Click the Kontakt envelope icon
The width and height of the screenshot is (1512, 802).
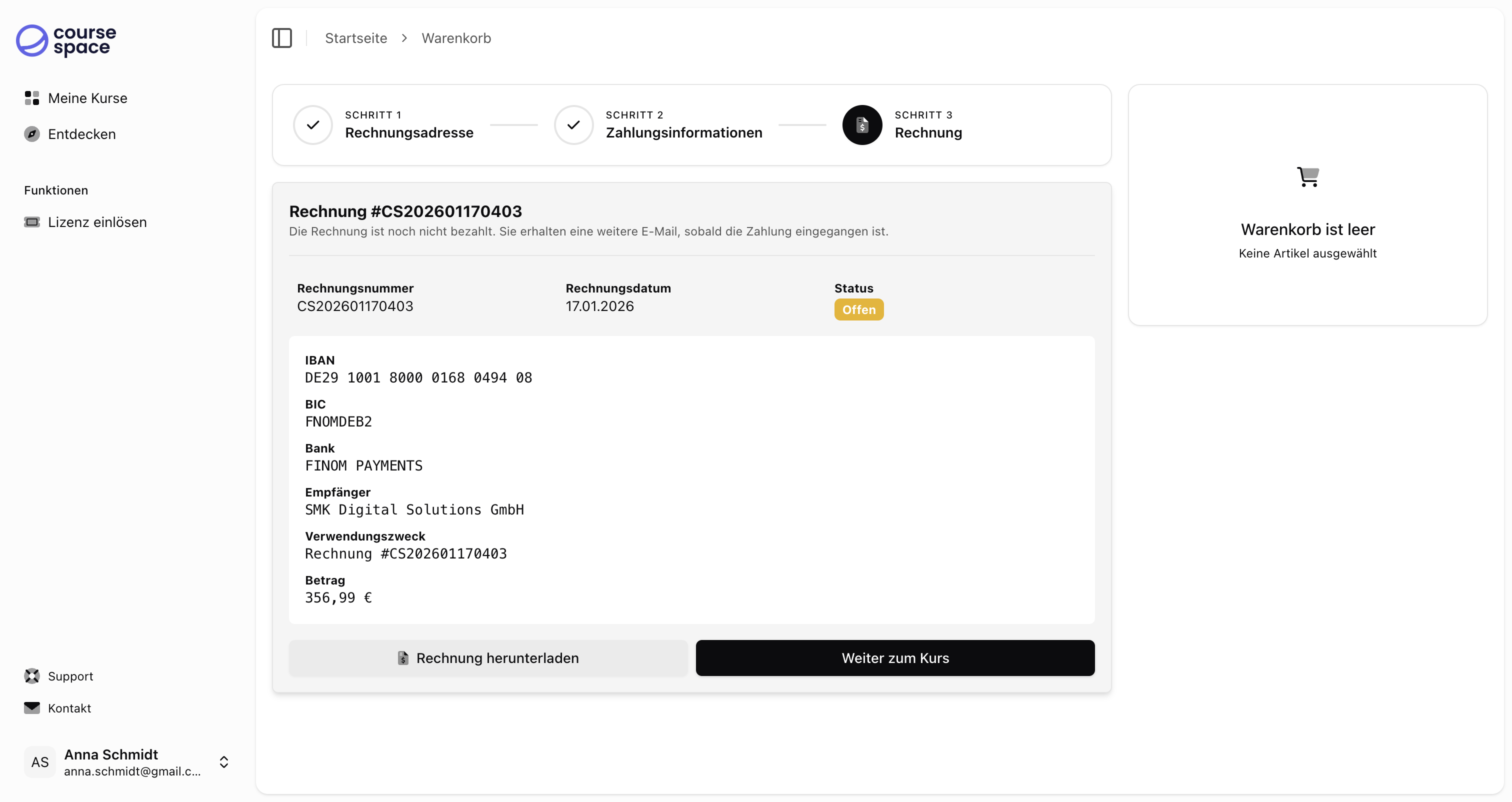[31, 707]
